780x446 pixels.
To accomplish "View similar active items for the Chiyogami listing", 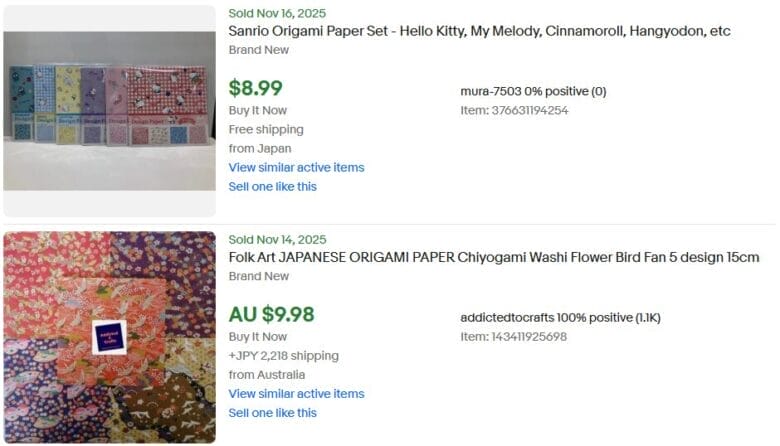I will coord(296,393).
